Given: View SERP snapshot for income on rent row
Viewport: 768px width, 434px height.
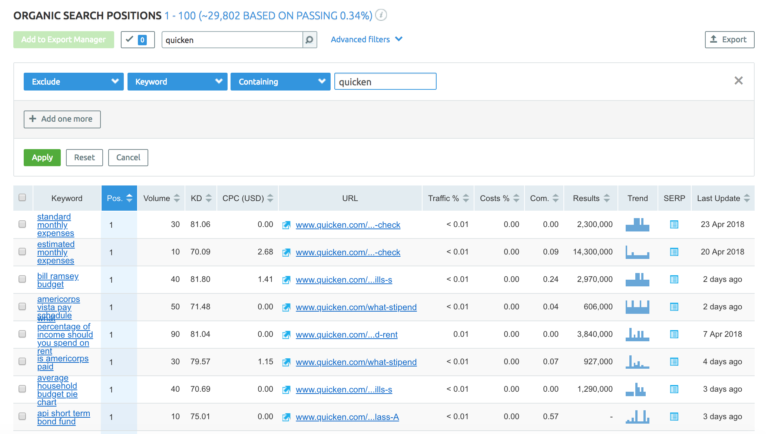Looking at the screenshot, I should click(674, 334).
